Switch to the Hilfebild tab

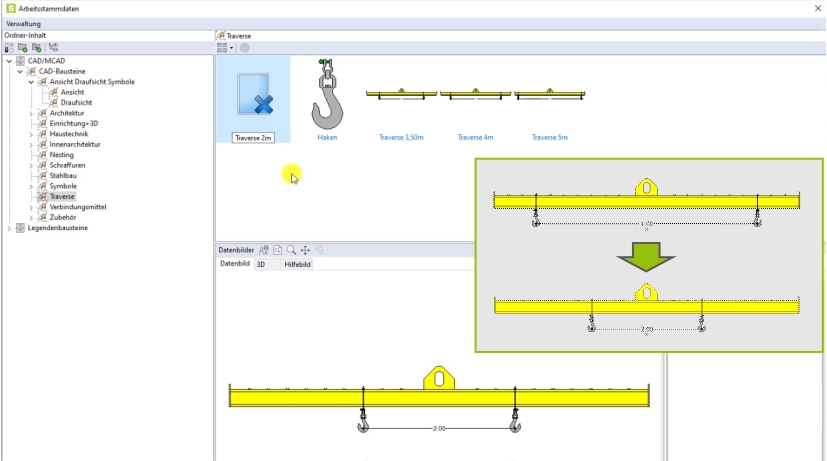coord(297,265)
